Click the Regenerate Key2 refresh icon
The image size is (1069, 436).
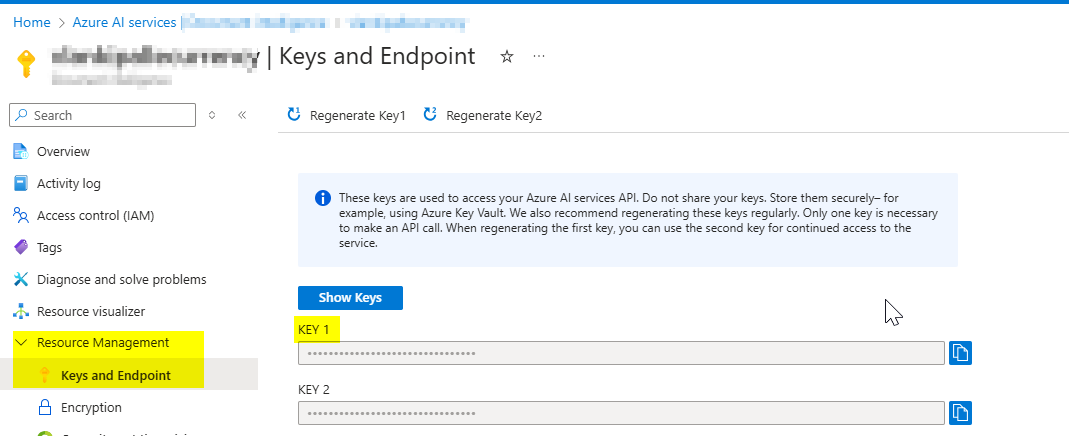tap(431, 114)
